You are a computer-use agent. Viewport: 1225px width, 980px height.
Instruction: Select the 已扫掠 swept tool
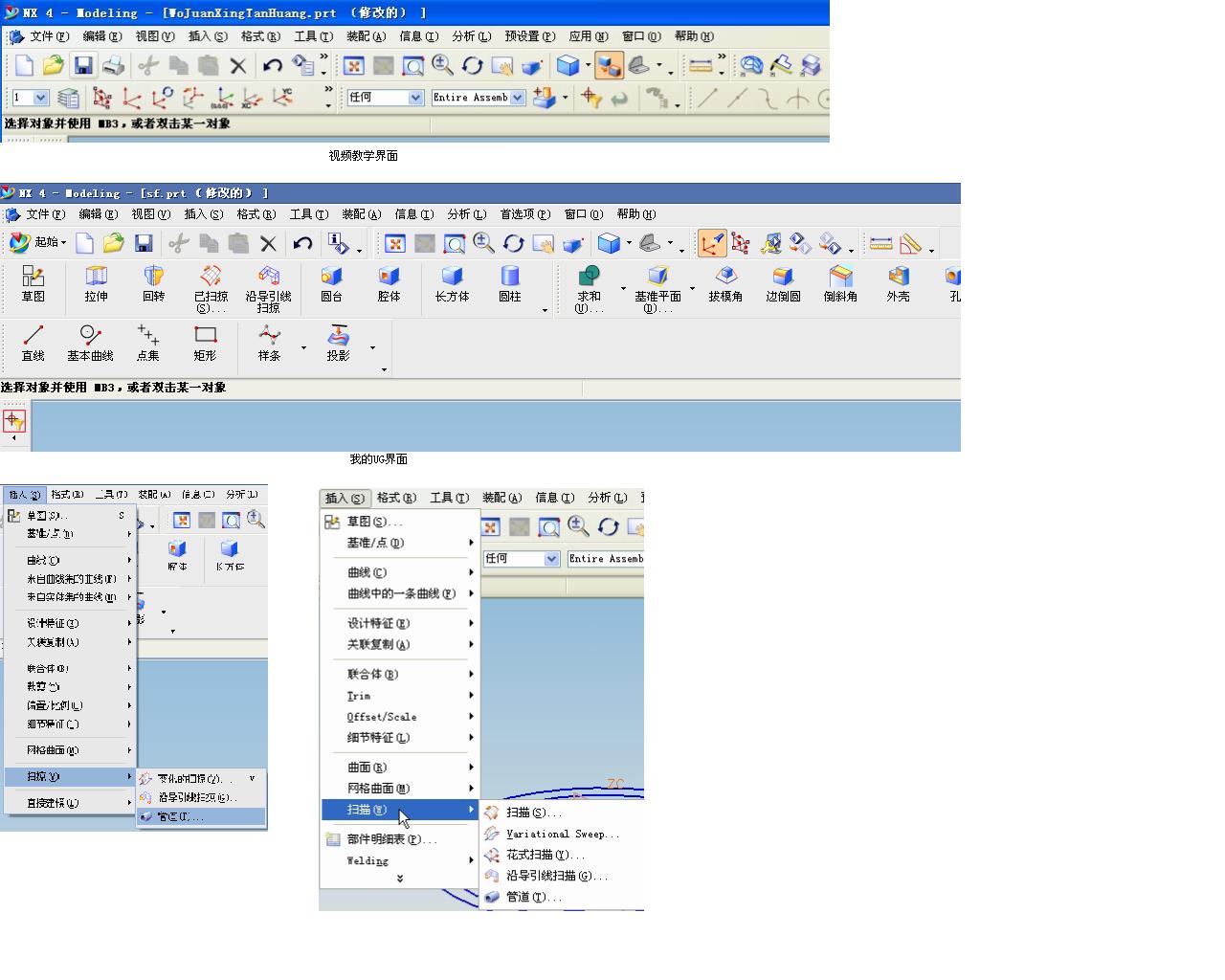click(212, 289)
